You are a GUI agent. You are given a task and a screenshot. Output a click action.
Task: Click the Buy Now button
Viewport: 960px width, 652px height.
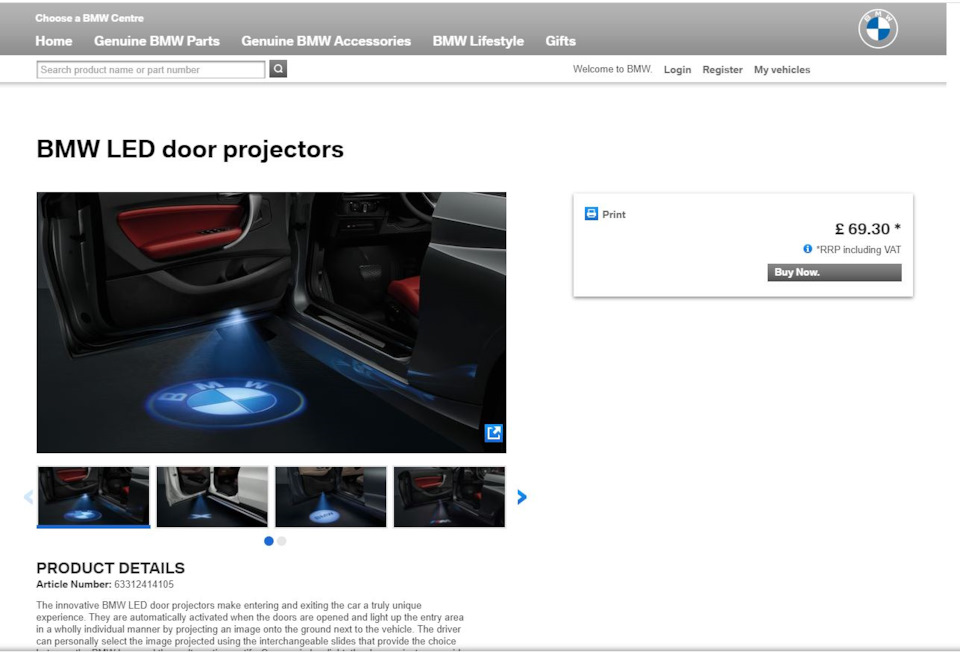(x=834, y=272)
